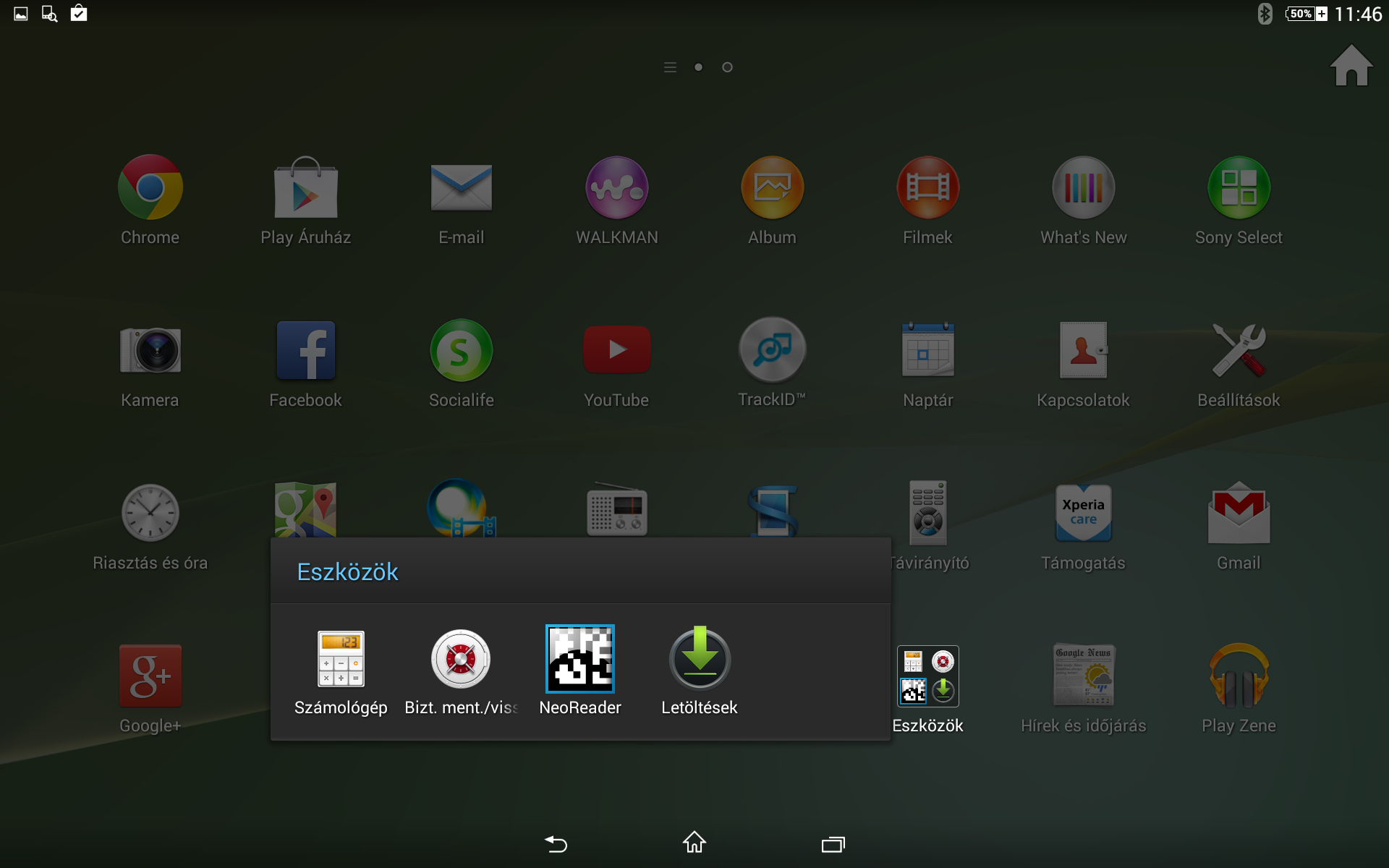Open the Távirányító remote control app
The width and height of the screenshot is (1389, 868).
point(927,513)
